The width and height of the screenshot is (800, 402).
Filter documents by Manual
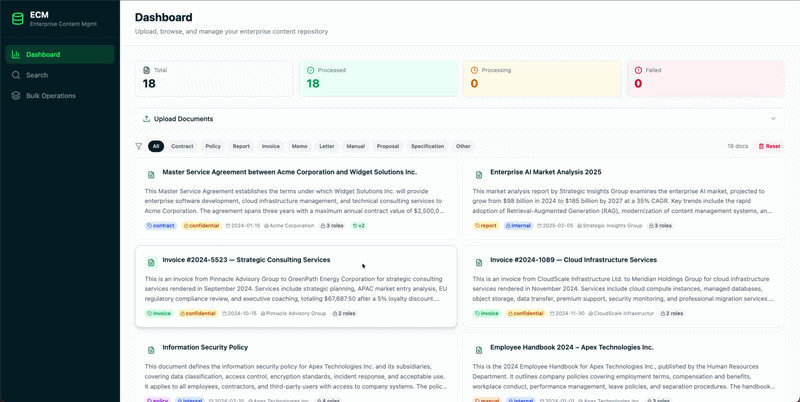(x=356, y=146)
